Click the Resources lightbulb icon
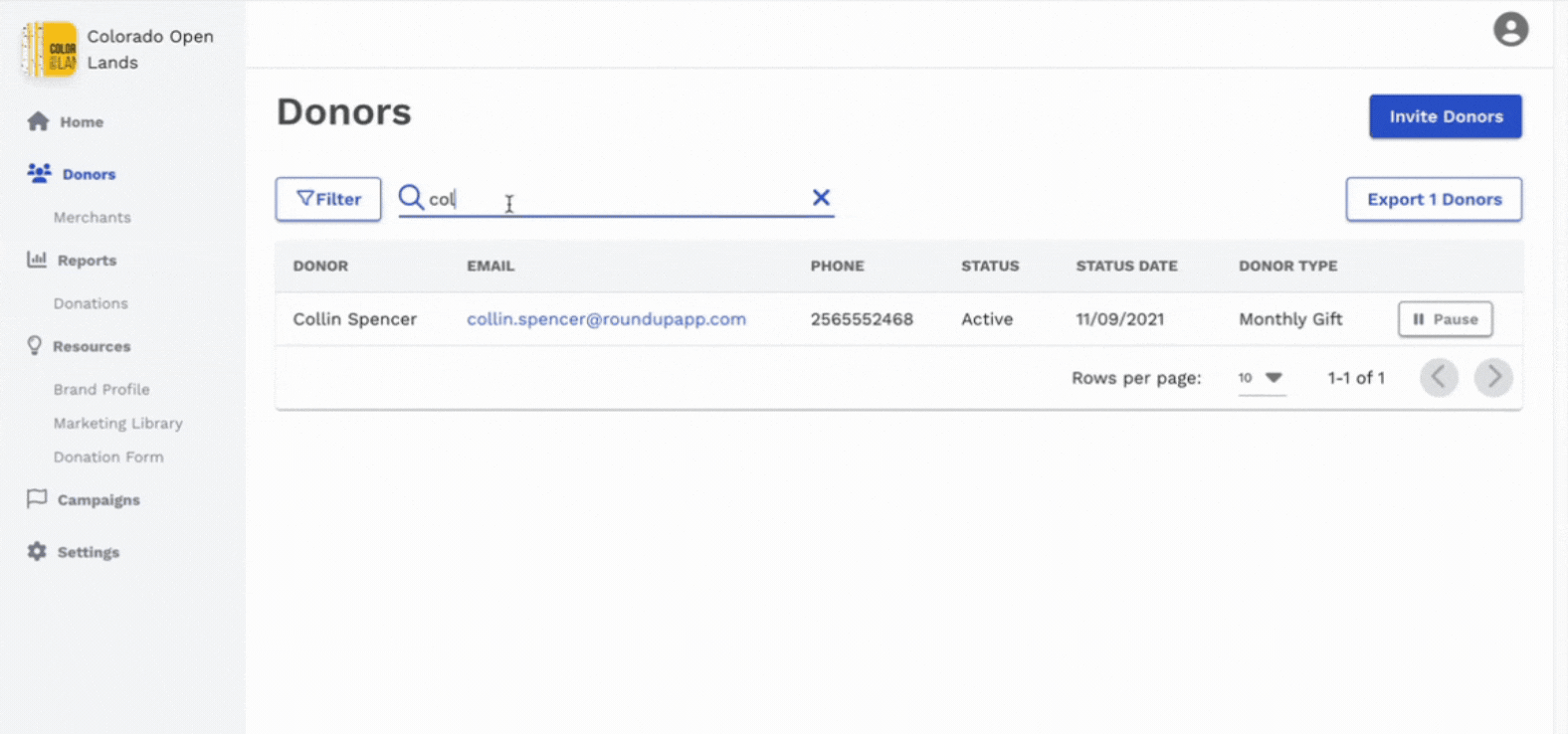The height and width of the screenshot is (734, 1568). (x=35, y=345)
